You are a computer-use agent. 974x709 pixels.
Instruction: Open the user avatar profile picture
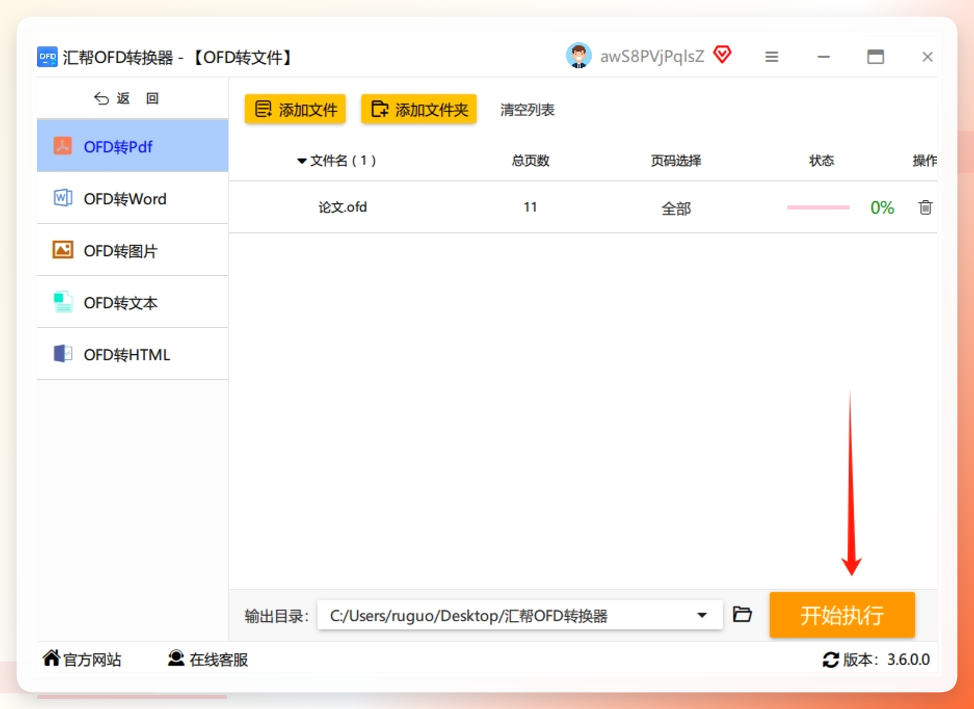tap(578, 56)
